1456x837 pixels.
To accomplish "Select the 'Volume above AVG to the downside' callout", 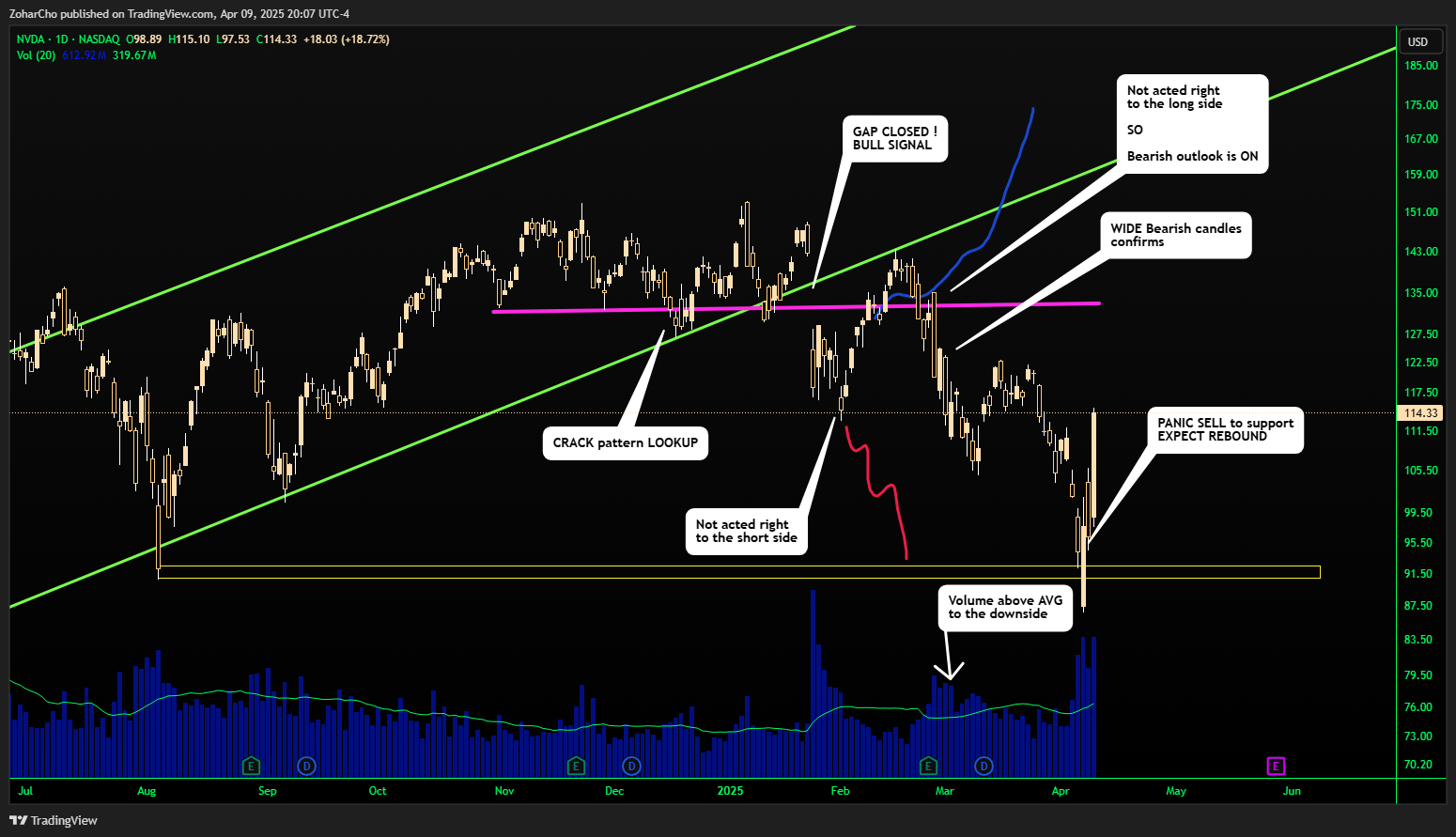I will (1005, 608).
